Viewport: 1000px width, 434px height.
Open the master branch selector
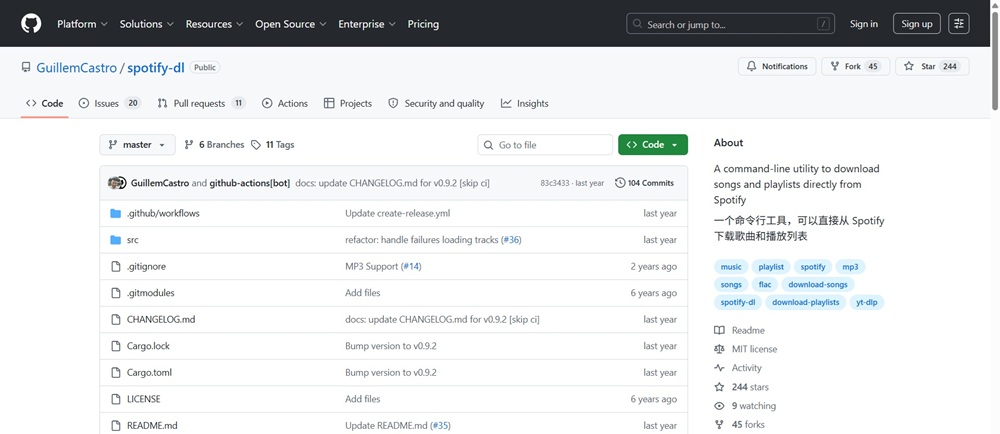[x=137, y=145]
